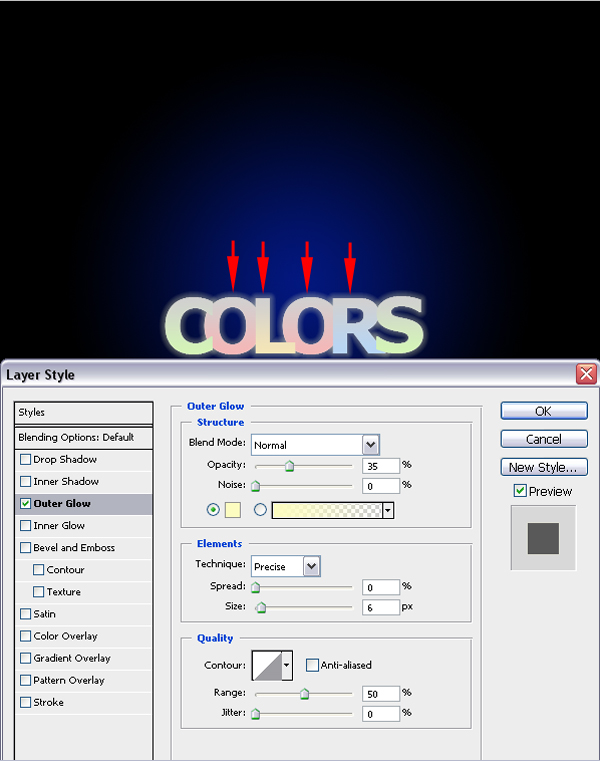The width and height of the screenshot is (600, 762).
Task: Click the Size value field
Action: [381, 607]
